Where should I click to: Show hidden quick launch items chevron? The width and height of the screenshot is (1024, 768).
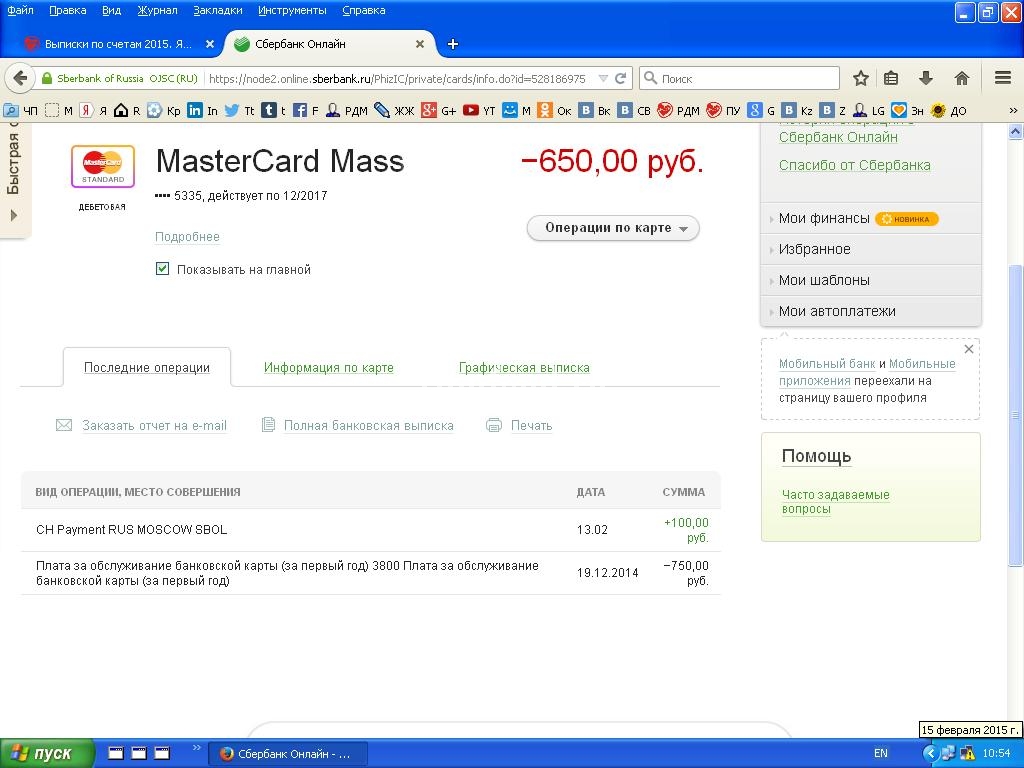[x=197, y=748]
